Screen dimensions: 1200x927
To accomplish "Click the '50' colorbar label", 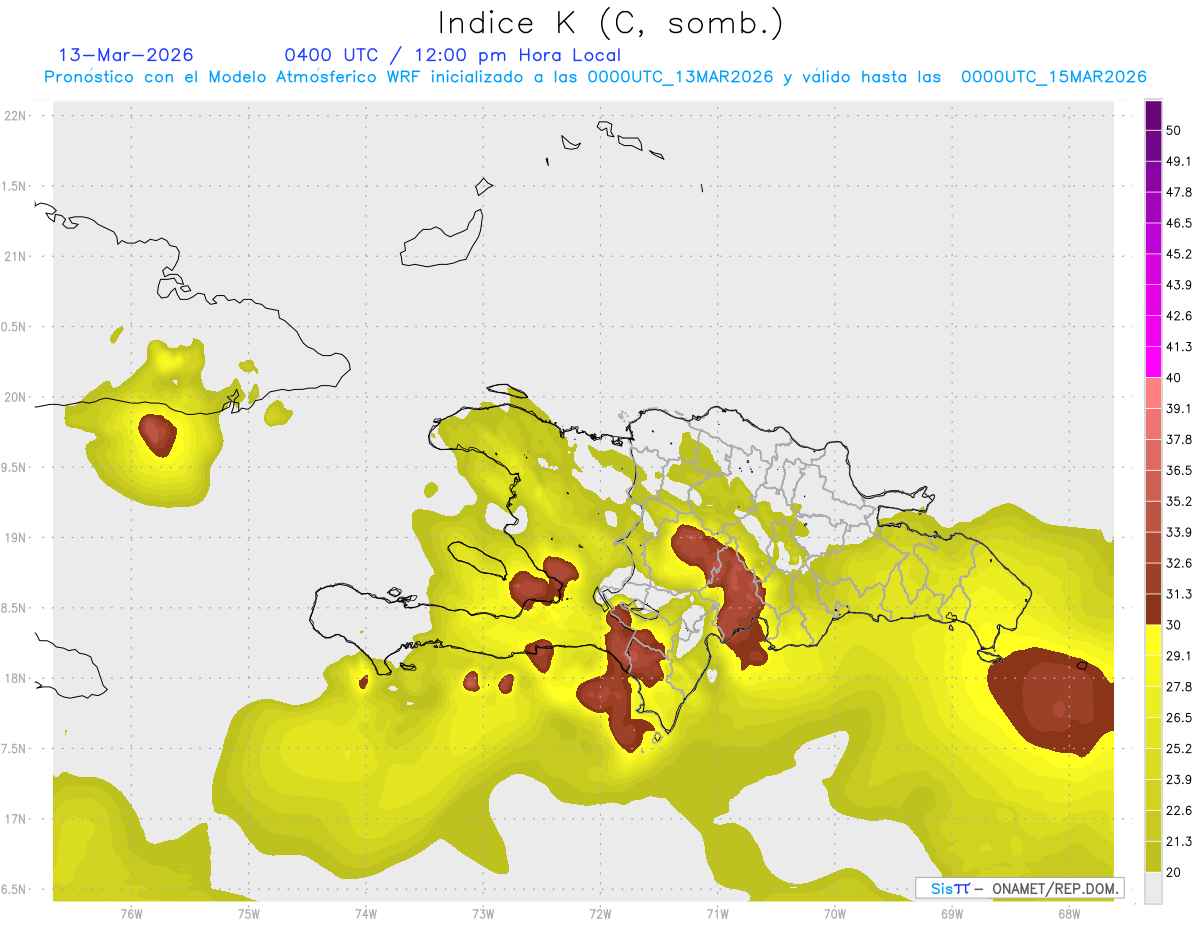I will 1173,130.
